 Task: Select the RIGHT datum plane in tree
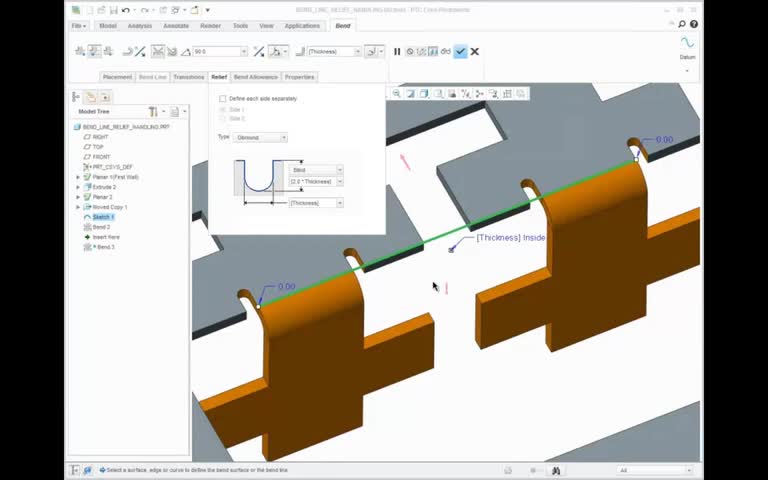coord(100,137)
